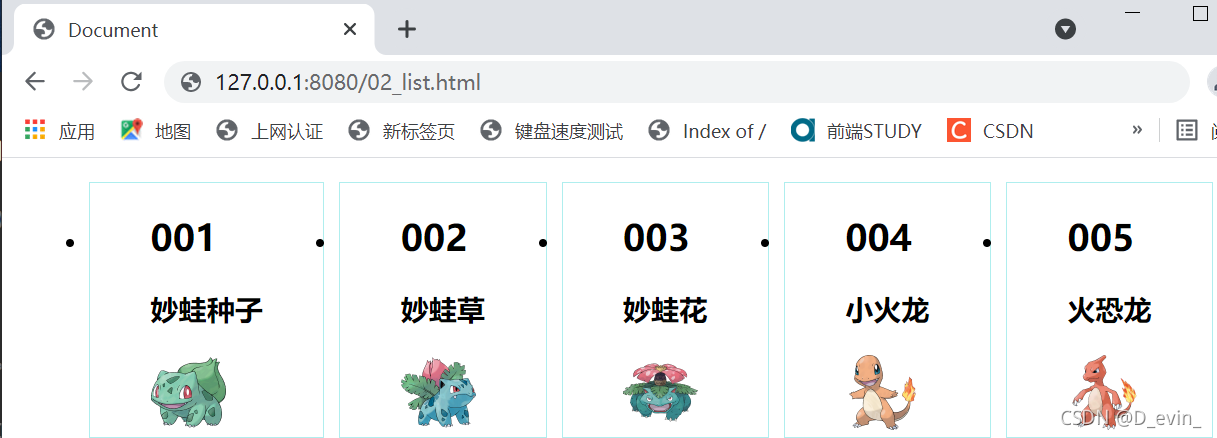The height and width of the screenshot is (438, 1217).
Task: Open the 上网认证 bookmark
Action: [270, 131]
